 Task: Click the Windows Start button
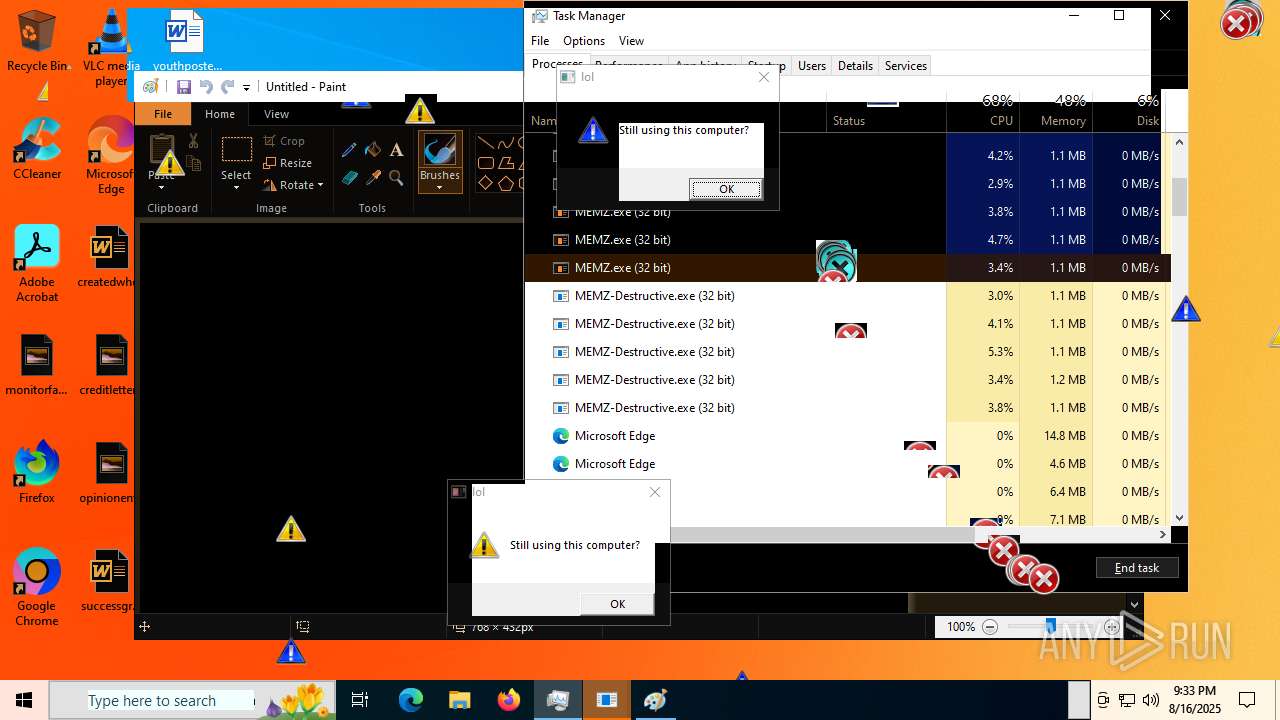coord(23,700)
